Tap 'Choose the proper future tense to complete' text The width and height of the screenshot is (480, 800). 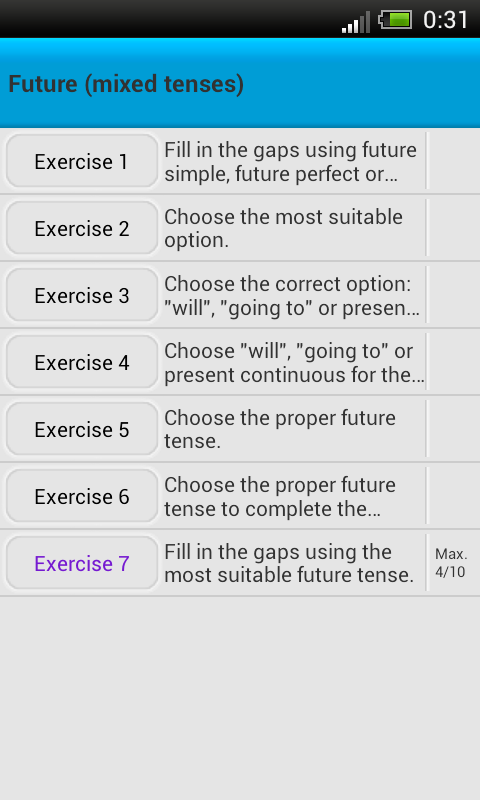[x=280, y=496]
